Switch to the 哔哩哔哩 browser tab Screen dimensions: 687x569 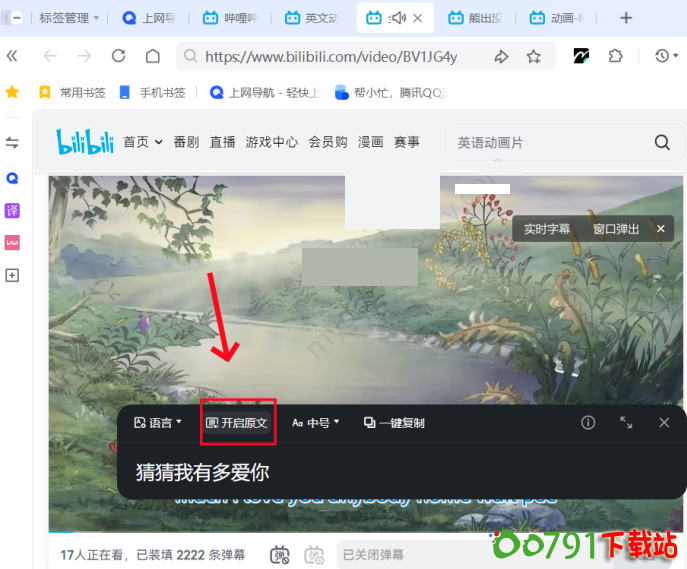[x=230, y=18]
